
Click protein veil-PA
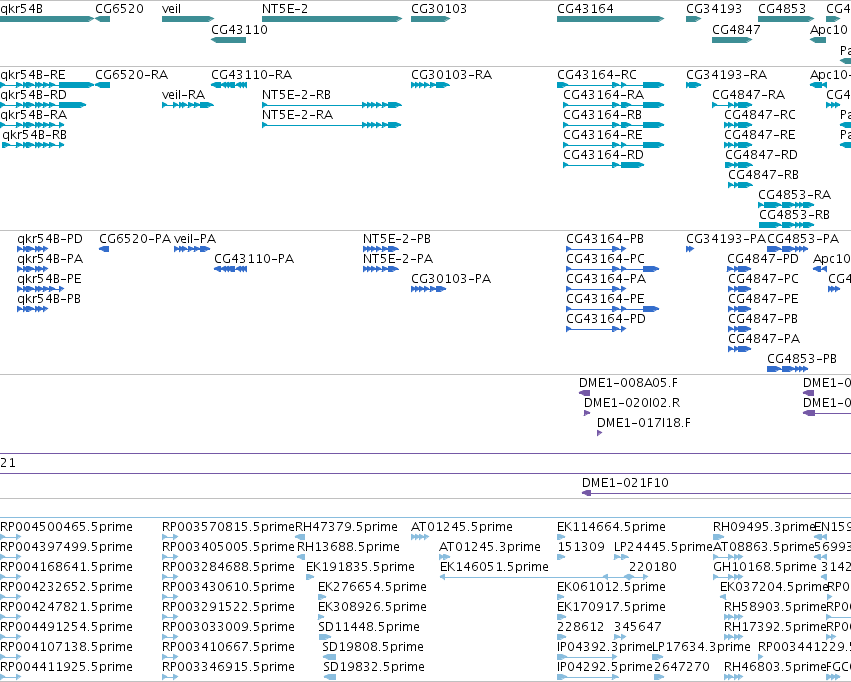point(192,249)
